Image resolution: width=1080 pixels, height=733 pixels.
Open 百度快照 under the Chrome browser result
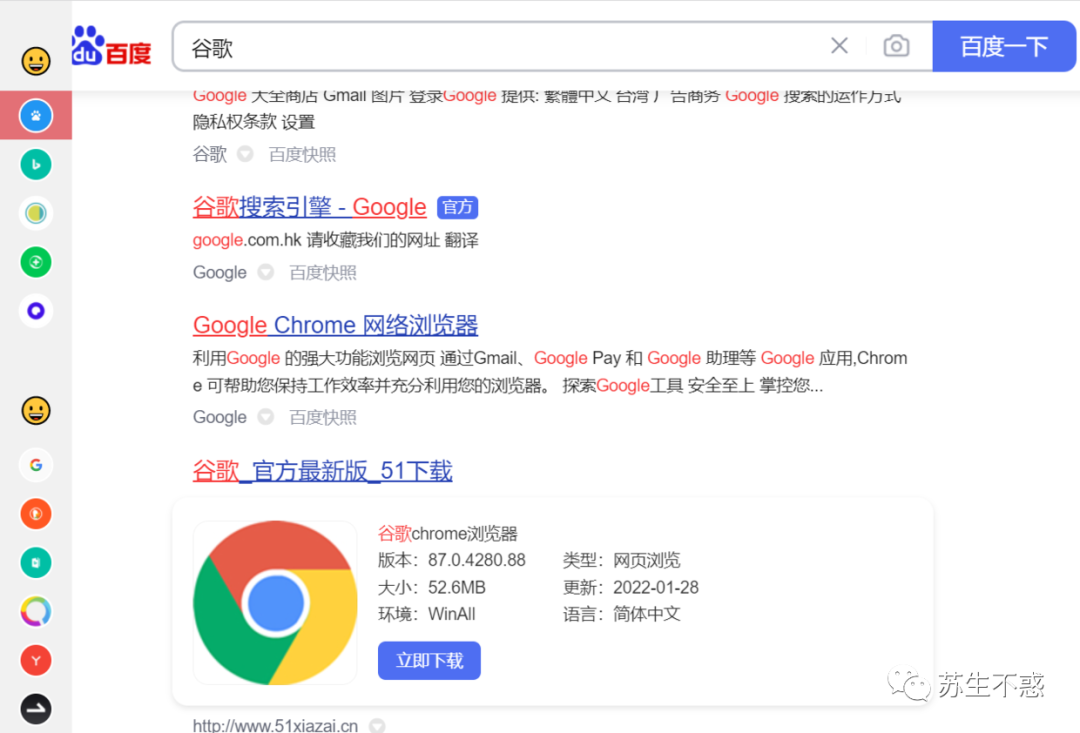tap(323, 417)
